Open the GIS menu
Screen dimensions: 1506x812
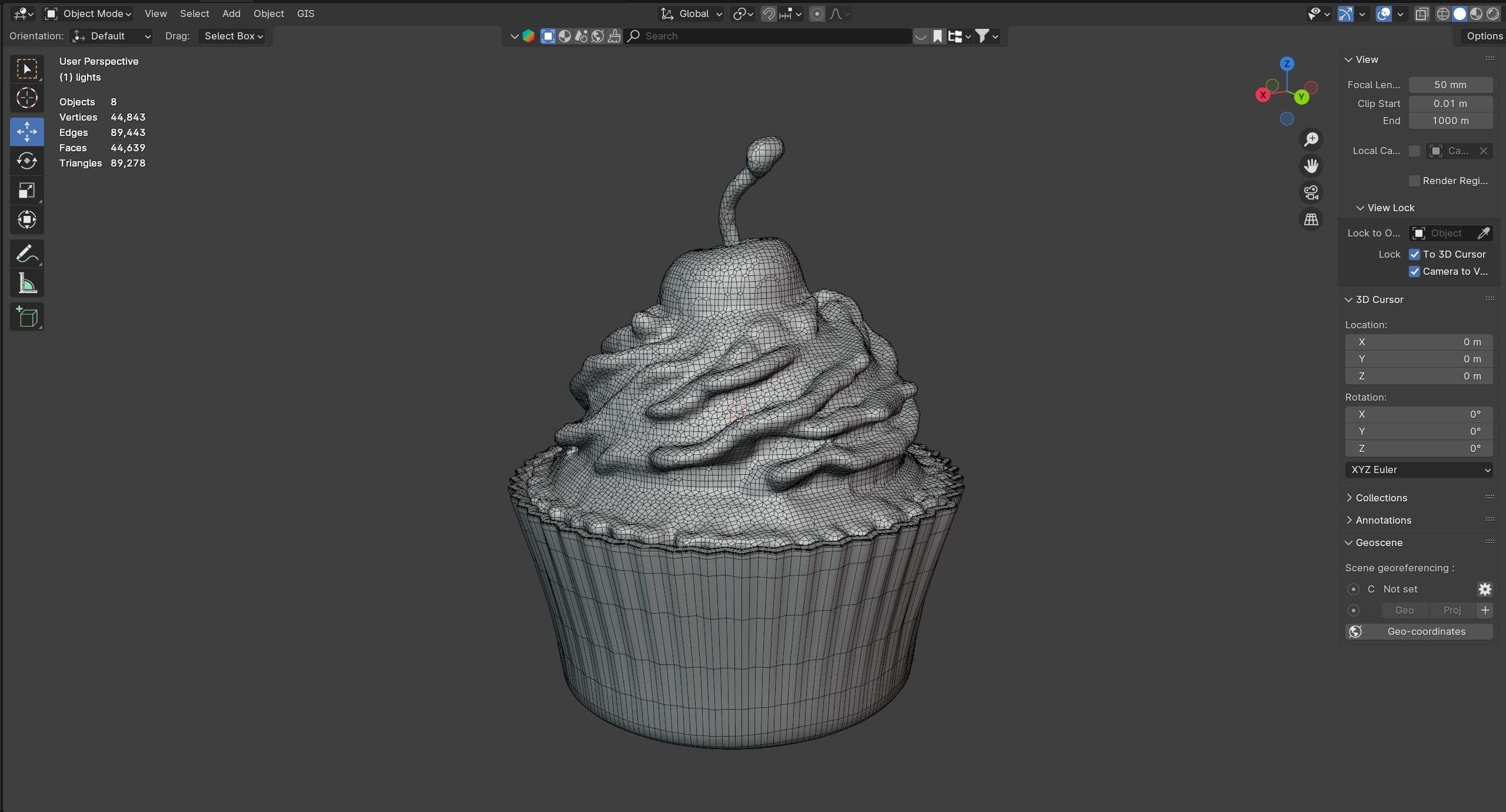coord(305,14)
